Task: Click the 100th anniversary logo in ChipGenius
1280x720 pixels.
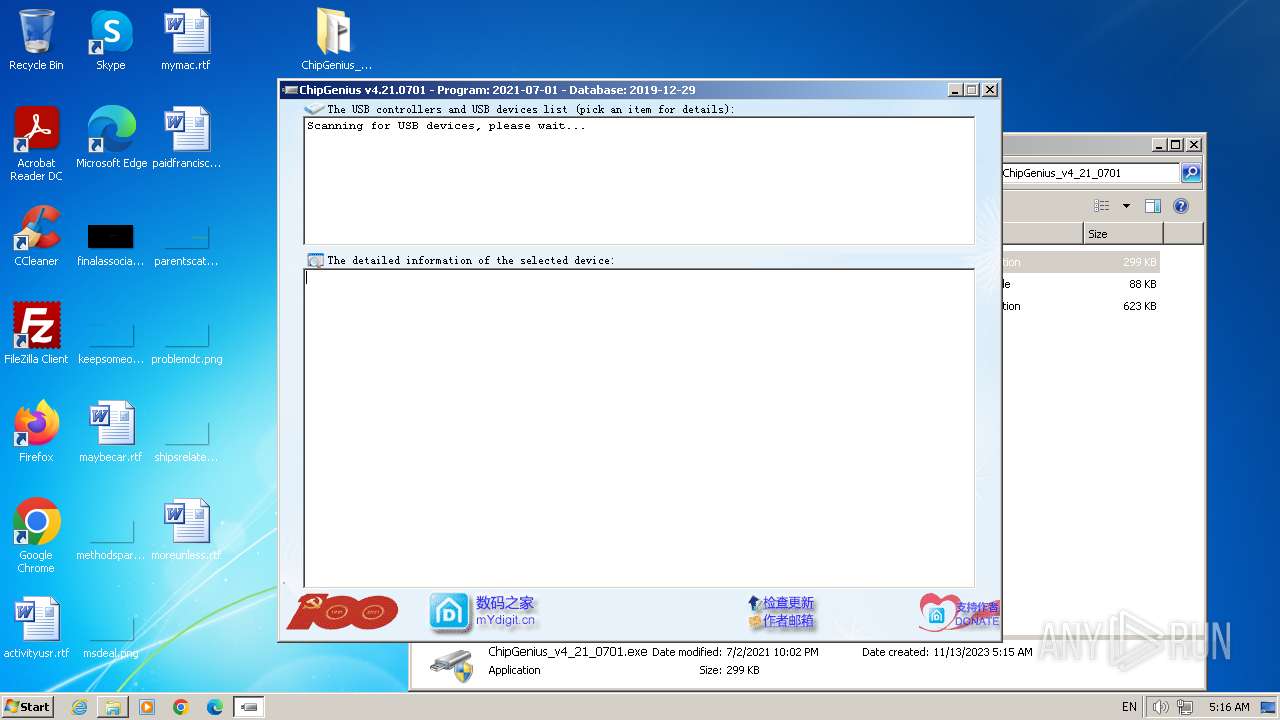Action: coord(342,612)
